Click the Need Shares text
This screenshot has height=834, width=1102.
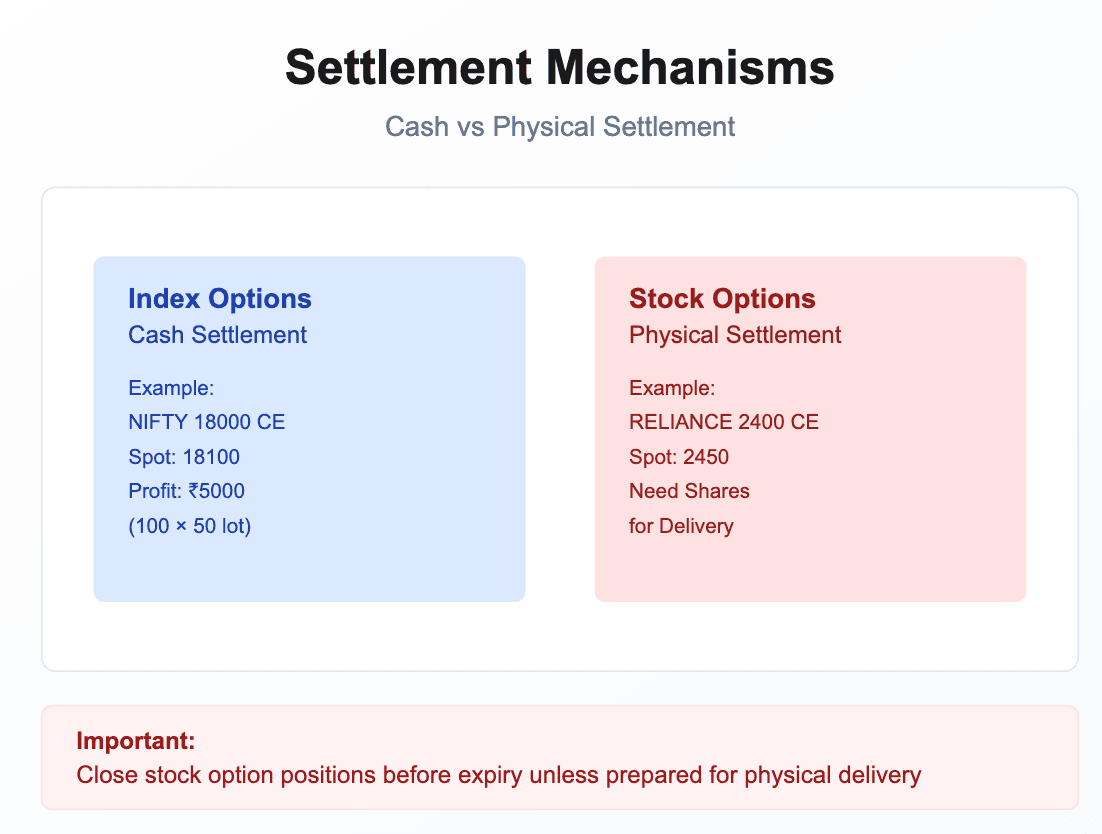[689, 491]
